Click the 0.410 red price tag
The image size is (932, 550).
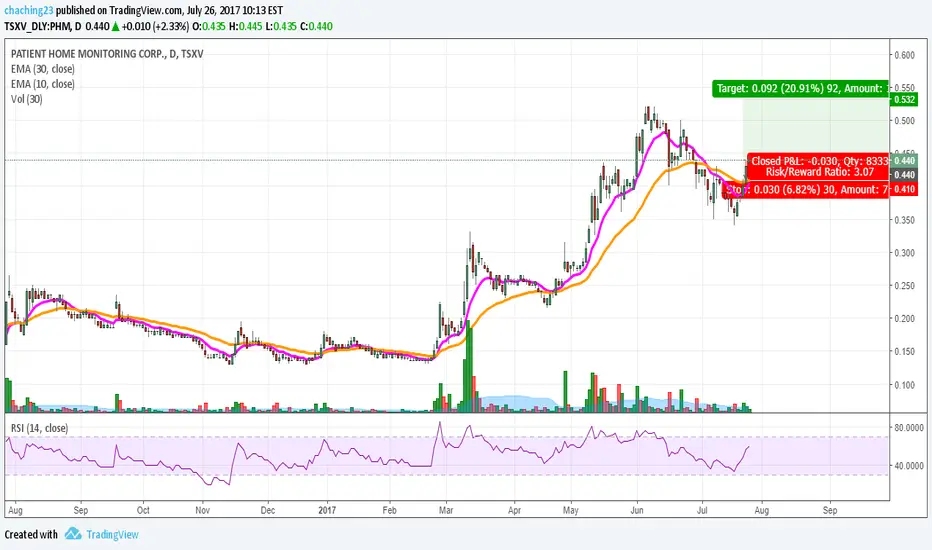click(905, 190)
